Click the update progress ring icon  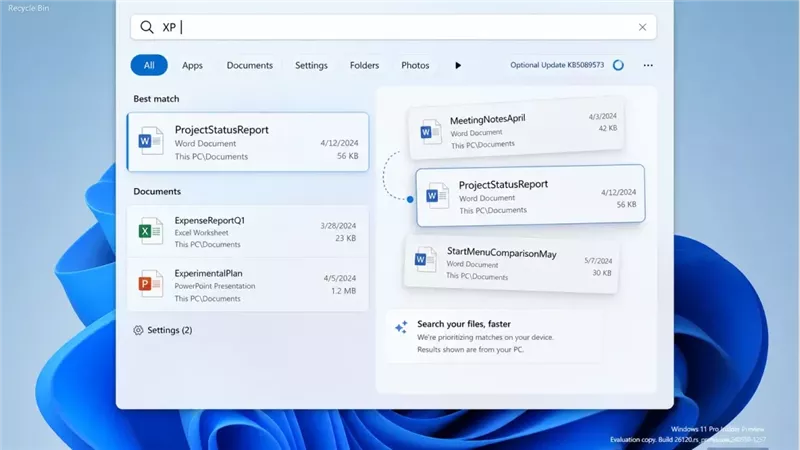pyautogui.click(x=618, y=65)
